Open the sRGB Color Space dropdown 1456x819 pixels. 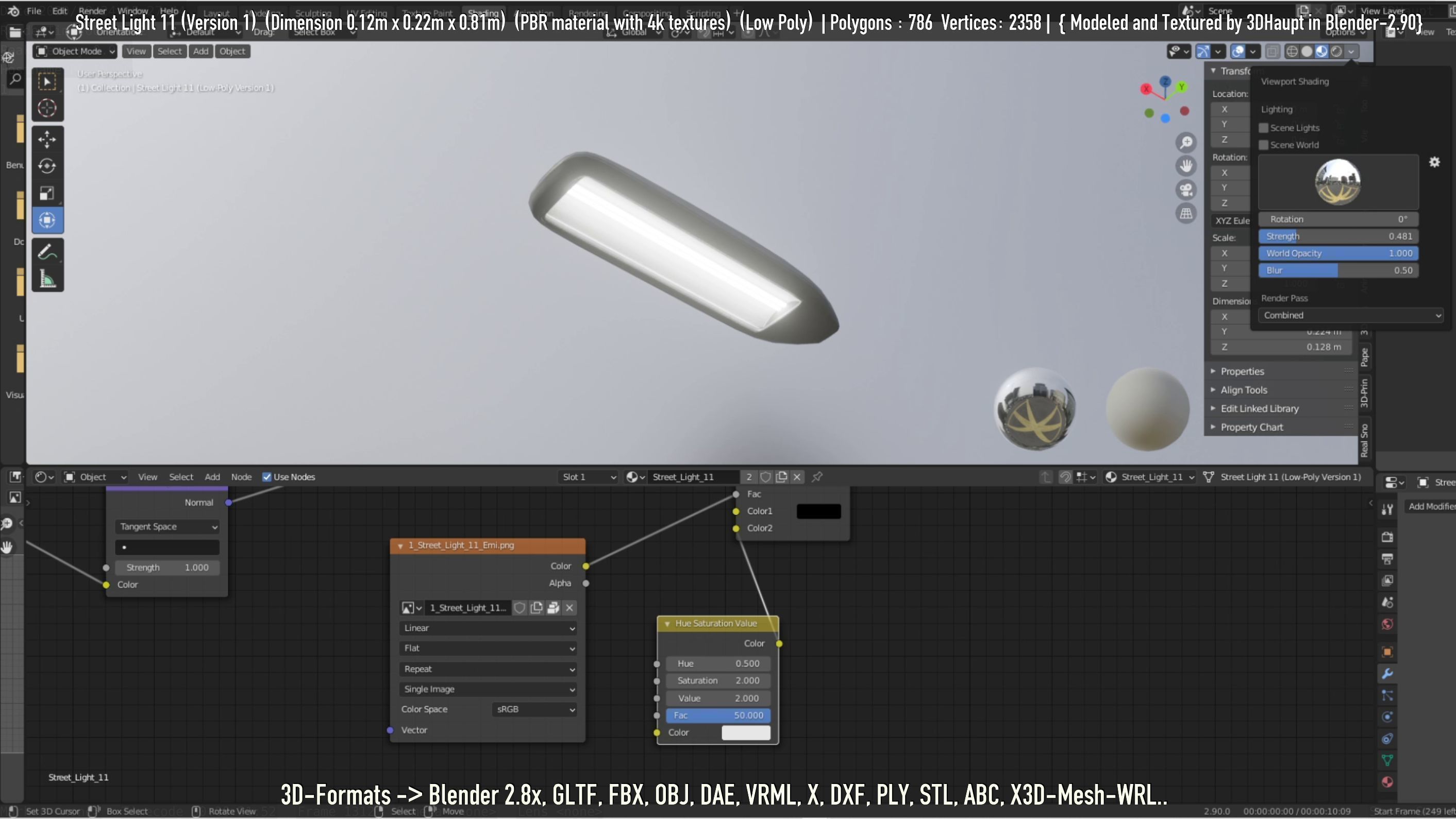pos(534,709)
